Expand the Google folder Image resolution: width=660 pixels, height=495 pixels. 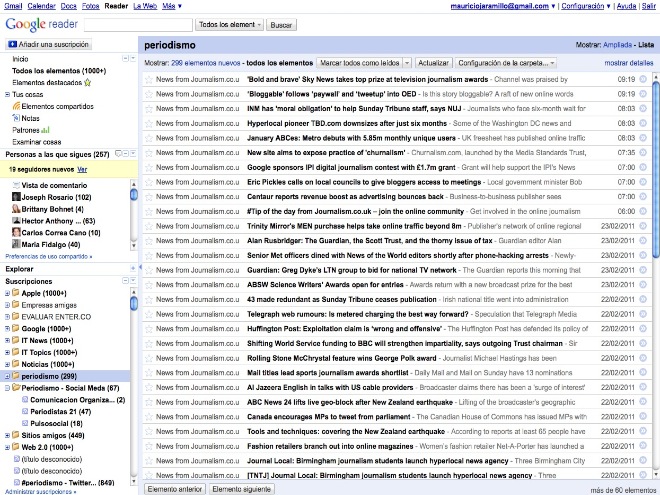click(x=7, y=329)
